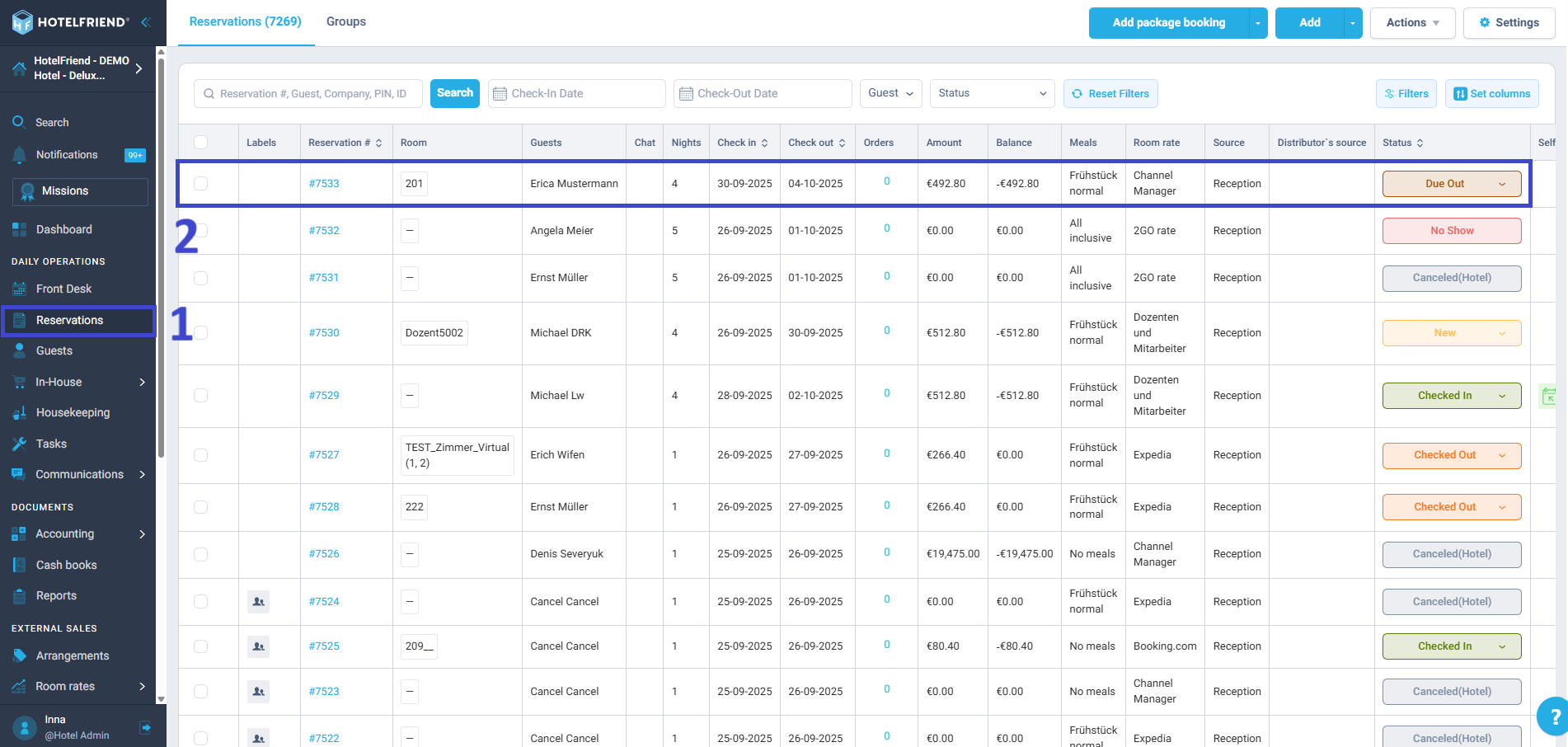
Task: Collapse the sidebar with the double-chevron icon
Action: tap(145, 22)
